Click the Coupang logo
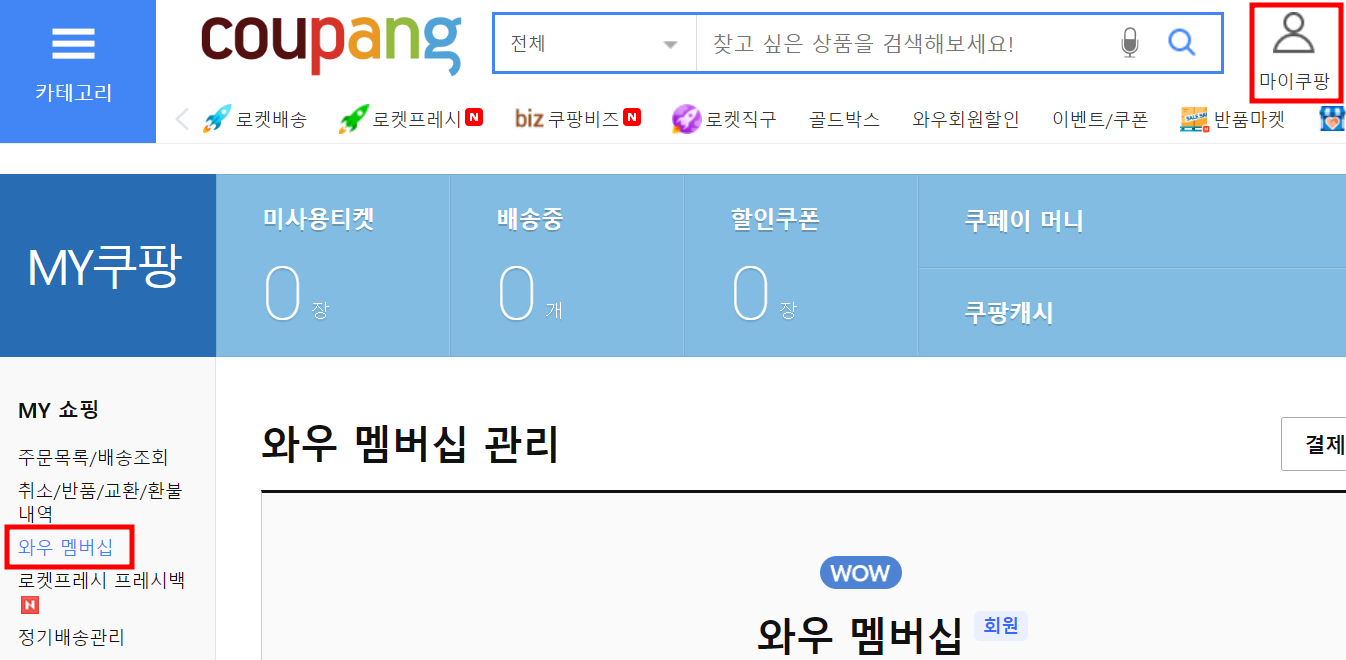The height and width of the screenshot is (660, 1346). tap(330, 42)
